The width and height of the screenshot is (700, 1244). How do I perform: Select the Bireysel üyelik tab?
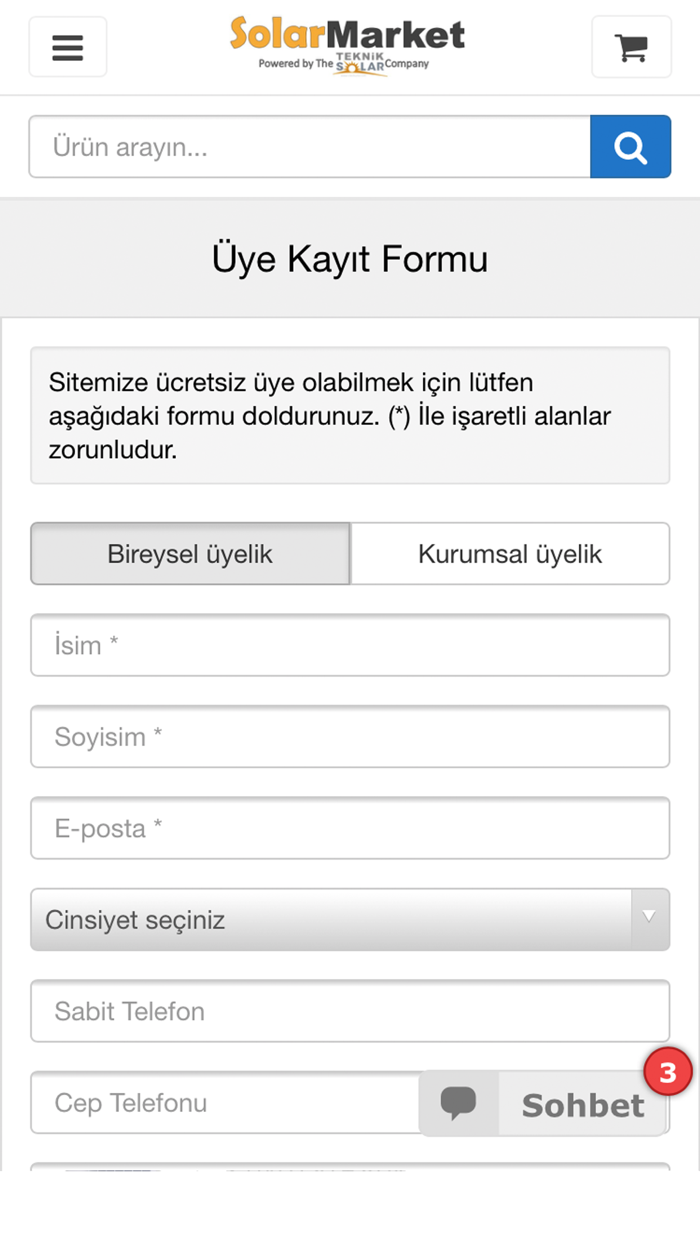[190, 554]
